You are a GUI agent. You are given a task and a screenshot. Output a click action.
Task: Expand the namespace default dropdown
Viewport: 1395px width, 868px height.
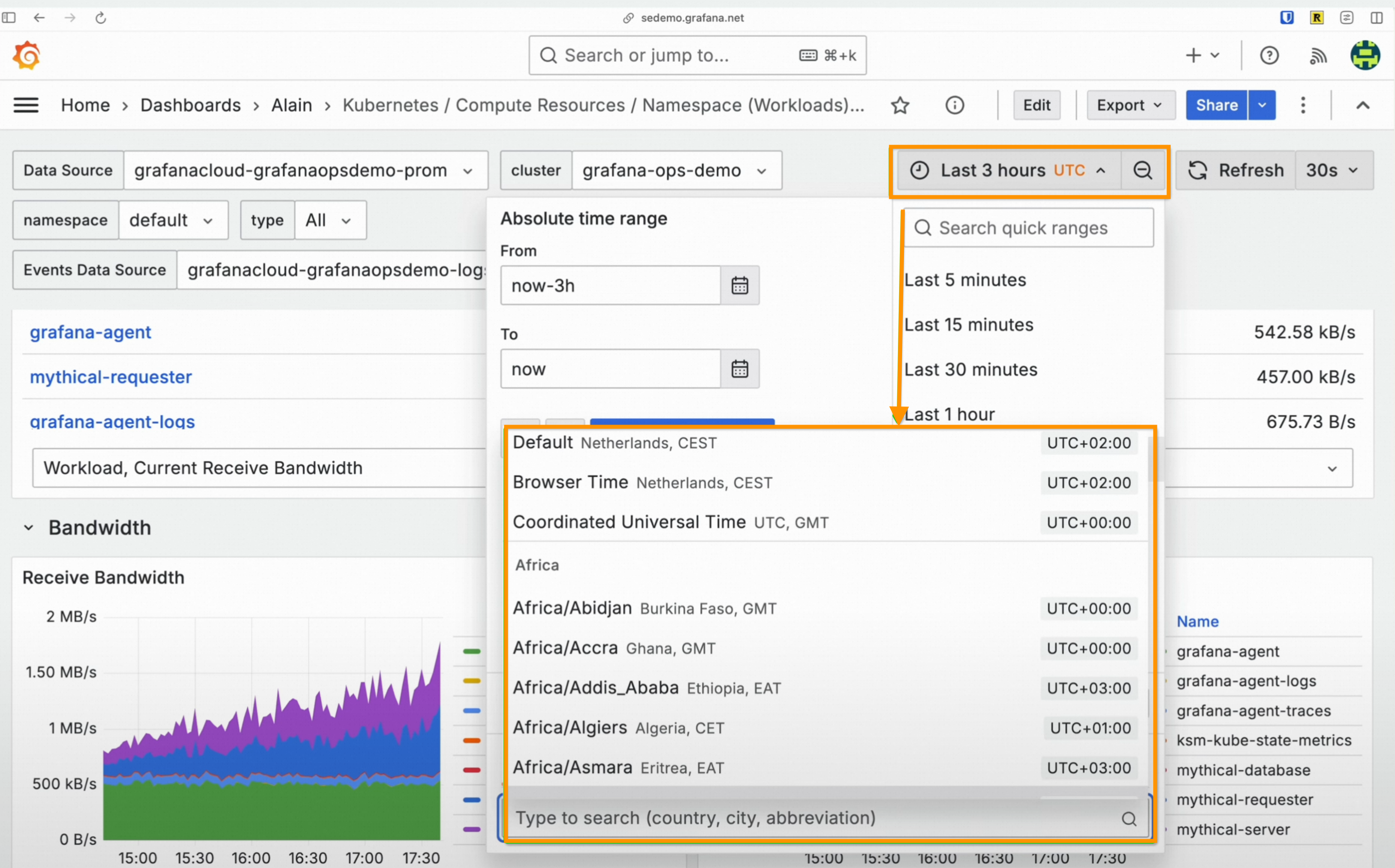click(172, 220)
